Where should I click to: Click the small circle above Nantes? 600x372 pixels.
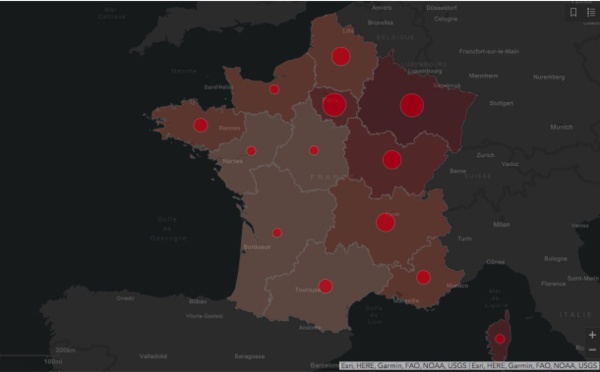click(251, 151)
